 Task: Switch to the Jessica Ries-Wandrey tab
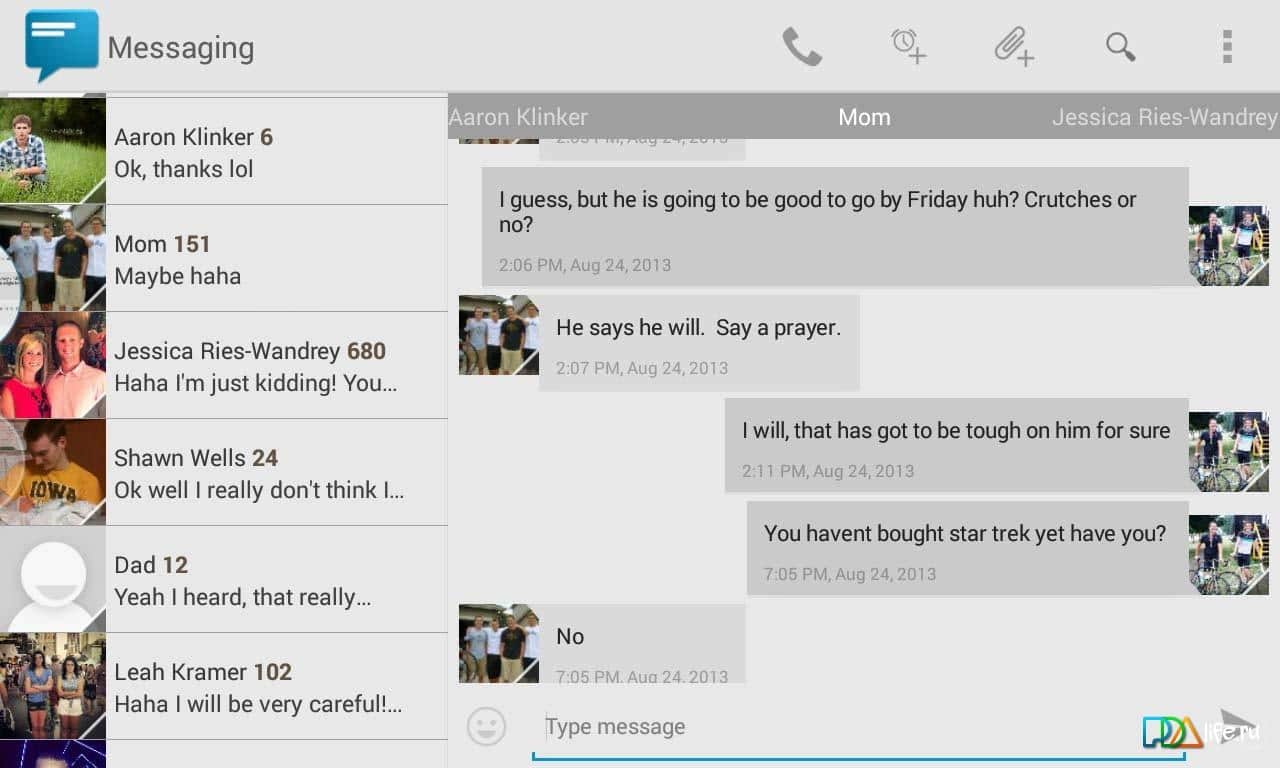pyautogui.click(x=1164, y=117)
